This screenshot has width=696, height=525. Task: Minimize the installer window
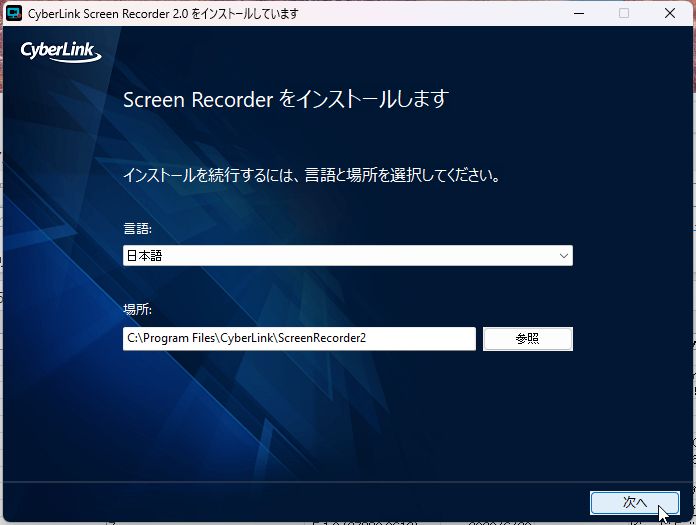tap(579, 13)
